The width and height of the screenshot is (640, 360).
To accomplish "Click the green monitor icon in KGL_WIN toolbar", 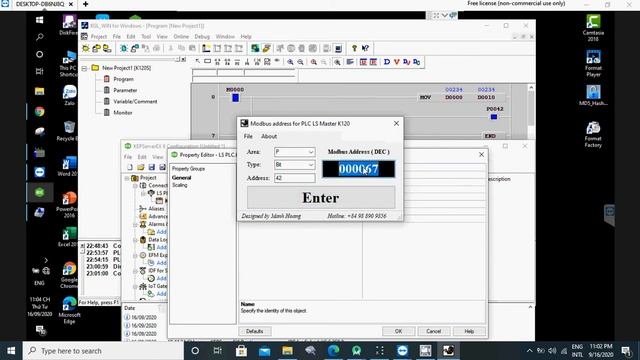I will [255, 48].
